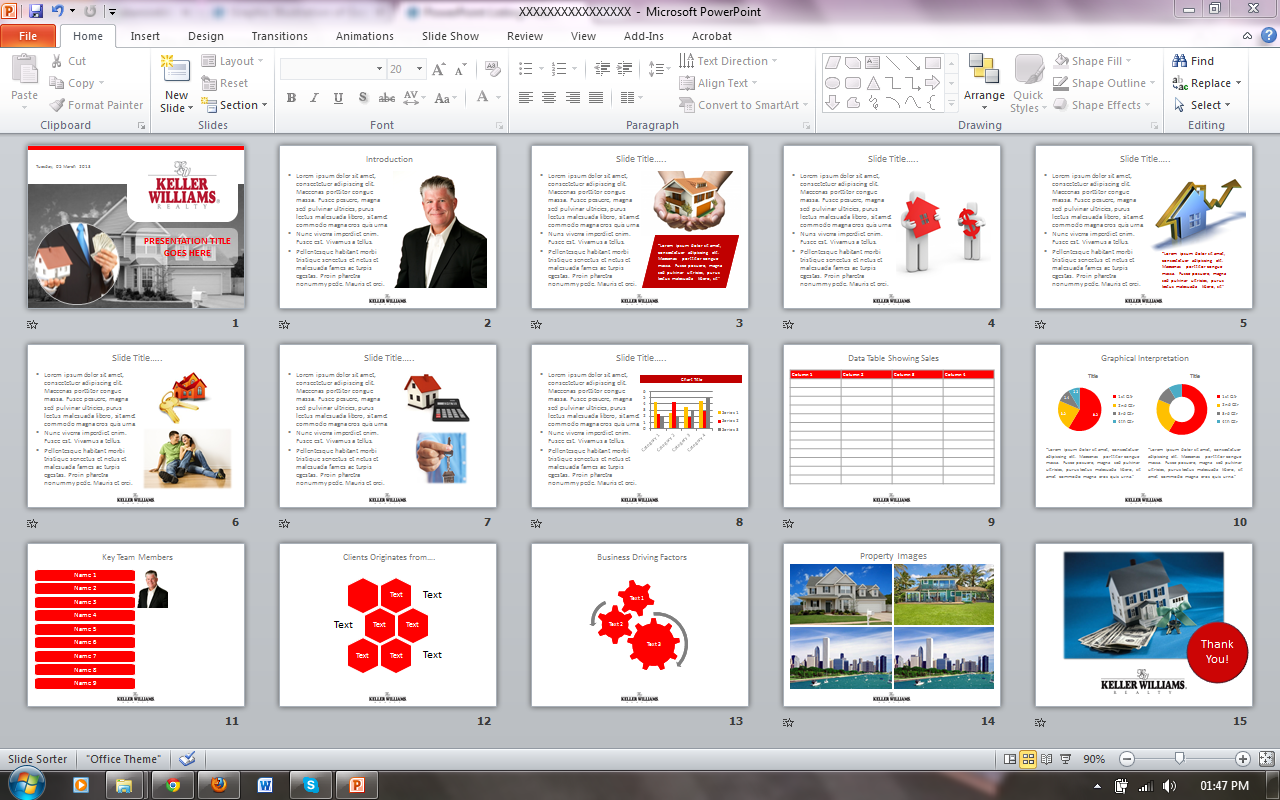
Task: Toggle bullets list formatting
Action: point(525,69)
